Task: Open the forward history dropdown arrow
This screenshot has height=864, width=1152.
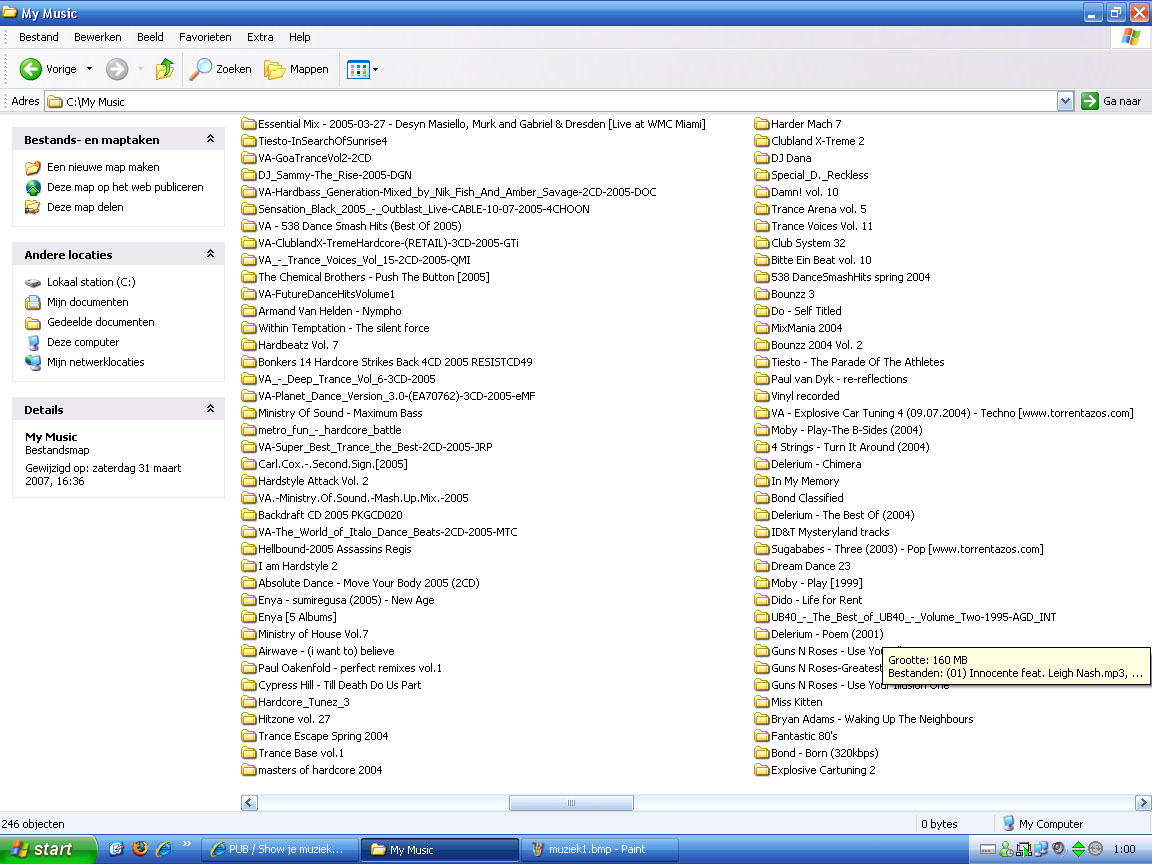Action: coord(140,69)
